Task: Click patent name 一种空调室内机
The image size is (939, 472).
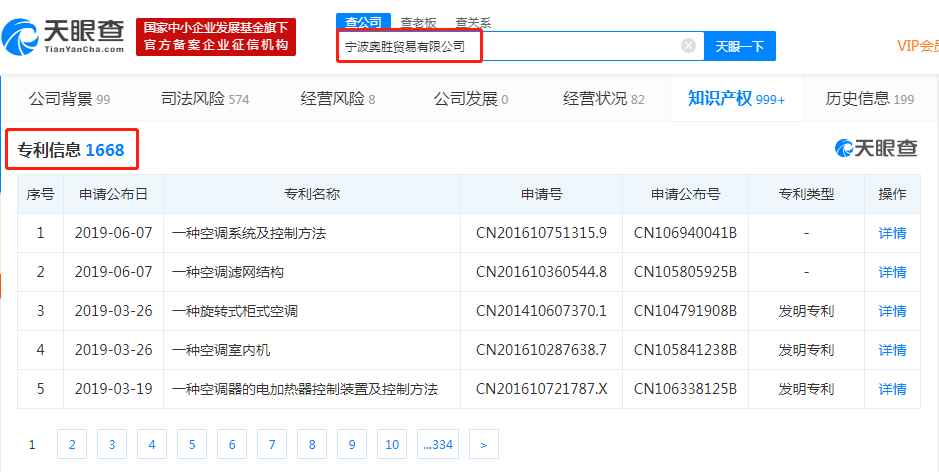Action: (x=221, y=350)
